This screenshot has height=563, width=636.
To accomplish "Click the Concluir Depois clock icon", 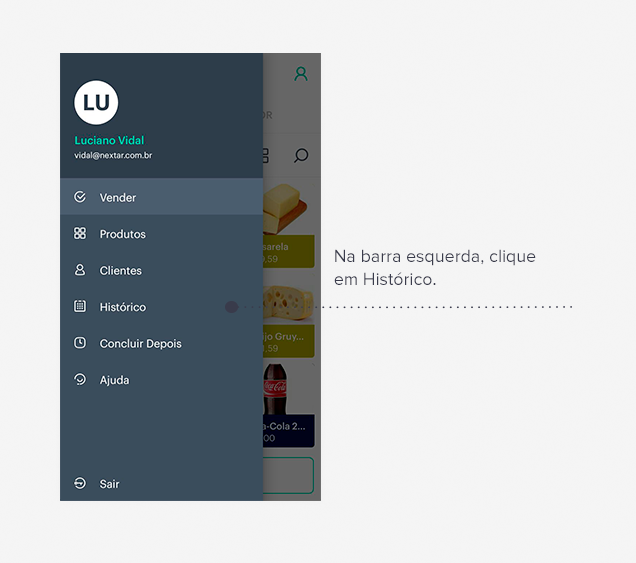I will point(80,343).
